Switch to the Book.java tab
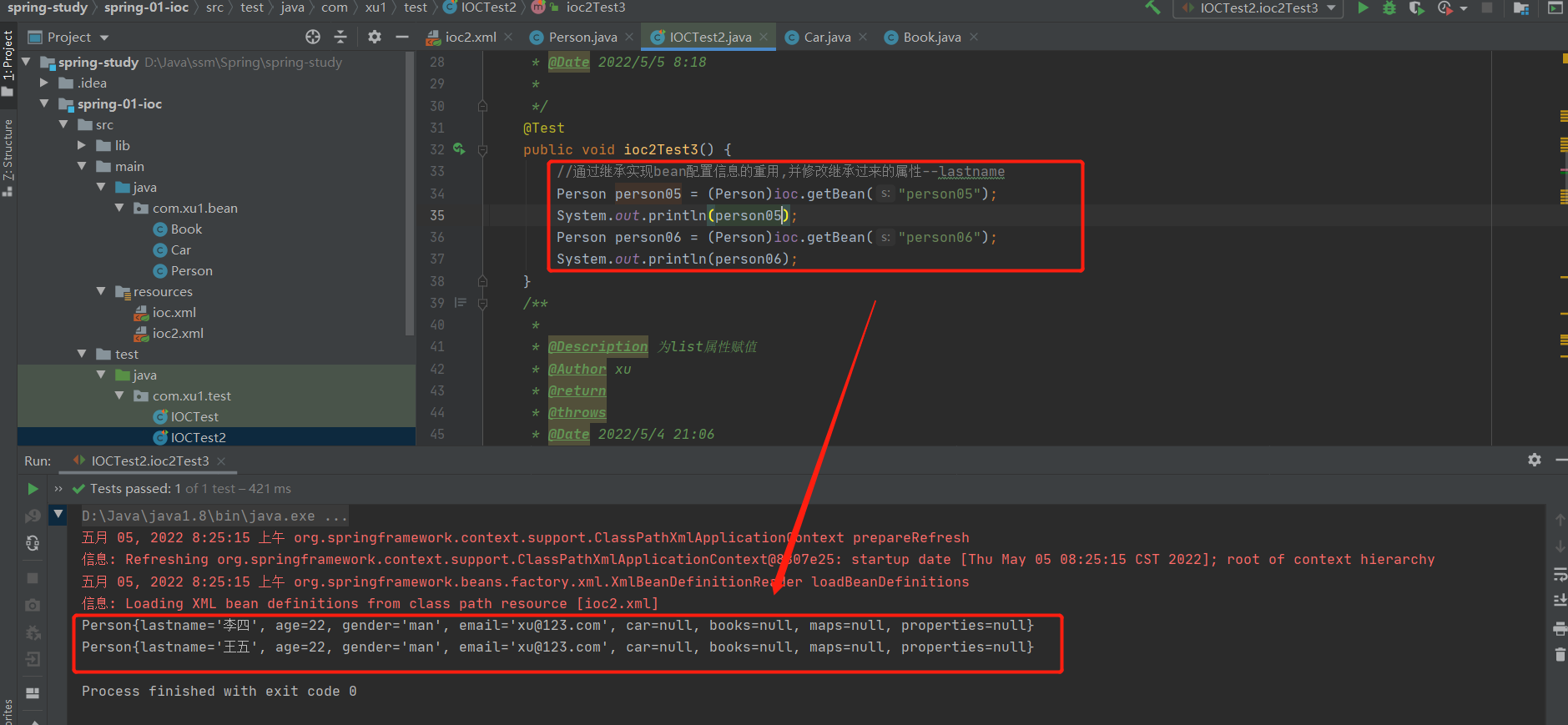The image size is (1568, 725). (x=931, y=37)
